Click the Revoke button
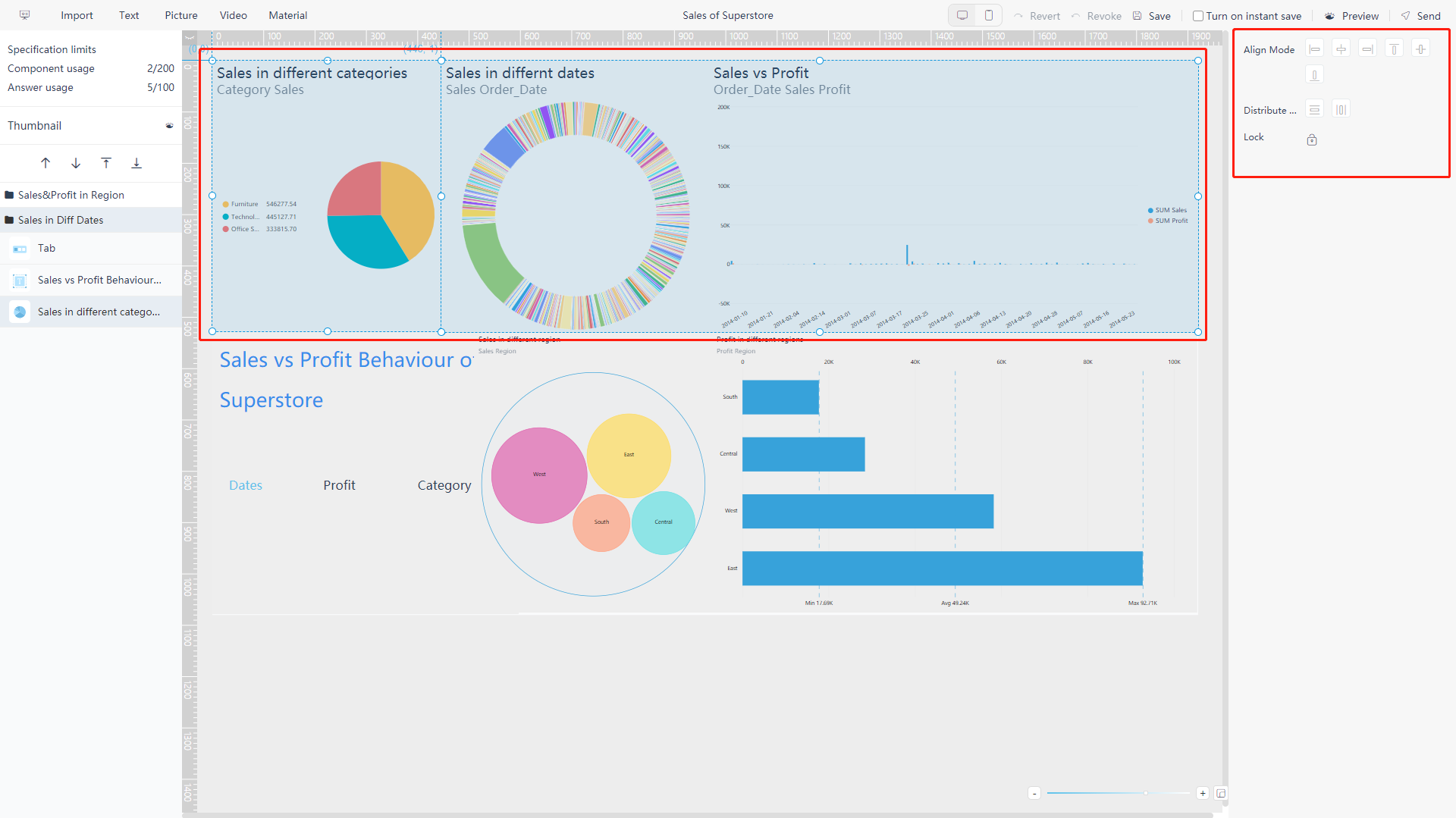Screen dimensions: 1456x818 pos(1096,16)
